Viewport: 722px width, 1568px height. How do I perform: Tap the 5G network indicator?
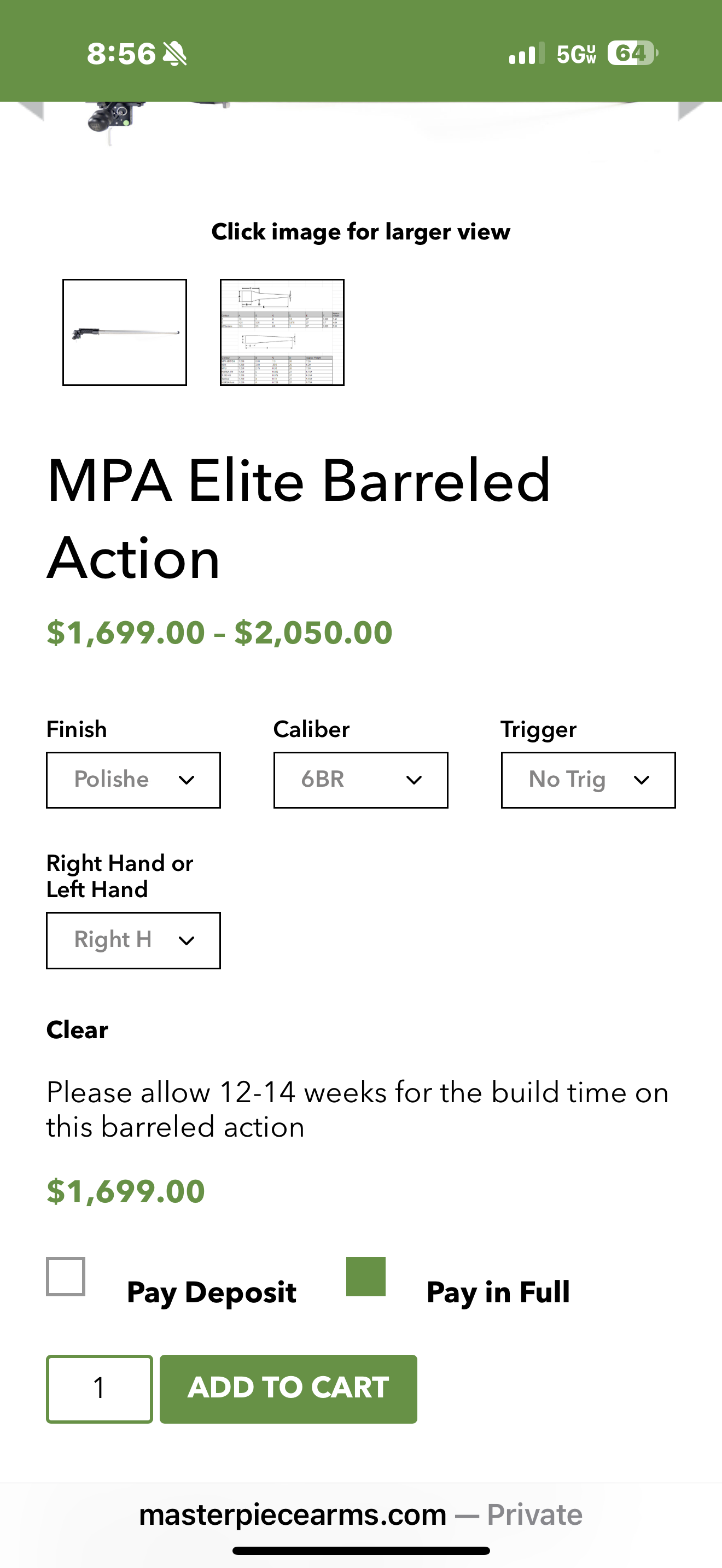576,54
